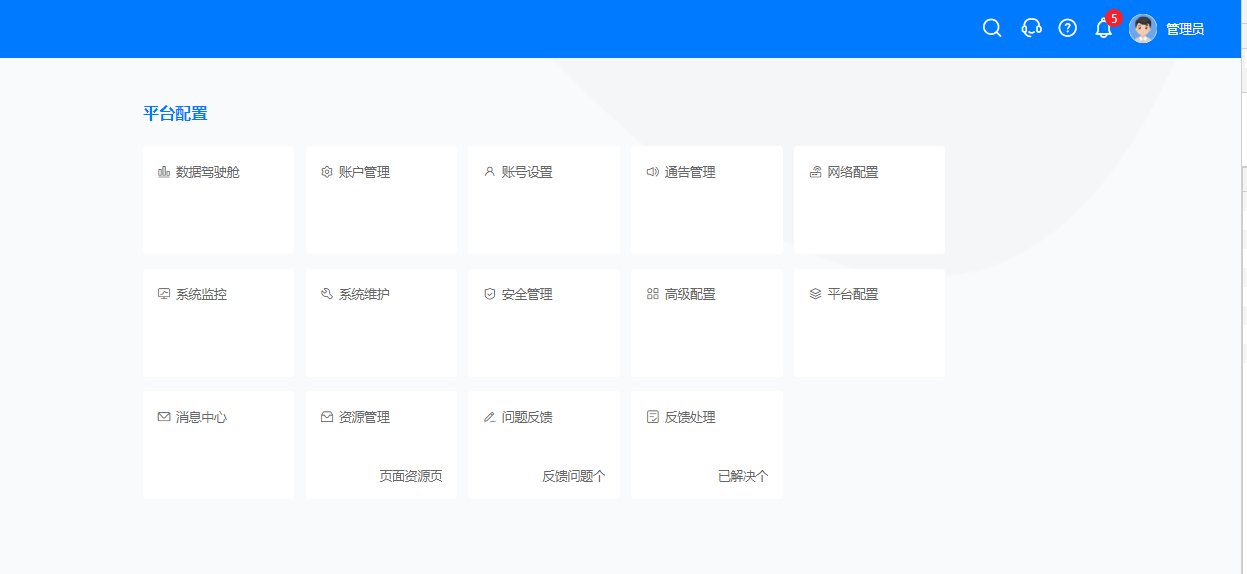Click the 安全管理 shield icon
1247x574 pixels.
coord(489,294)
